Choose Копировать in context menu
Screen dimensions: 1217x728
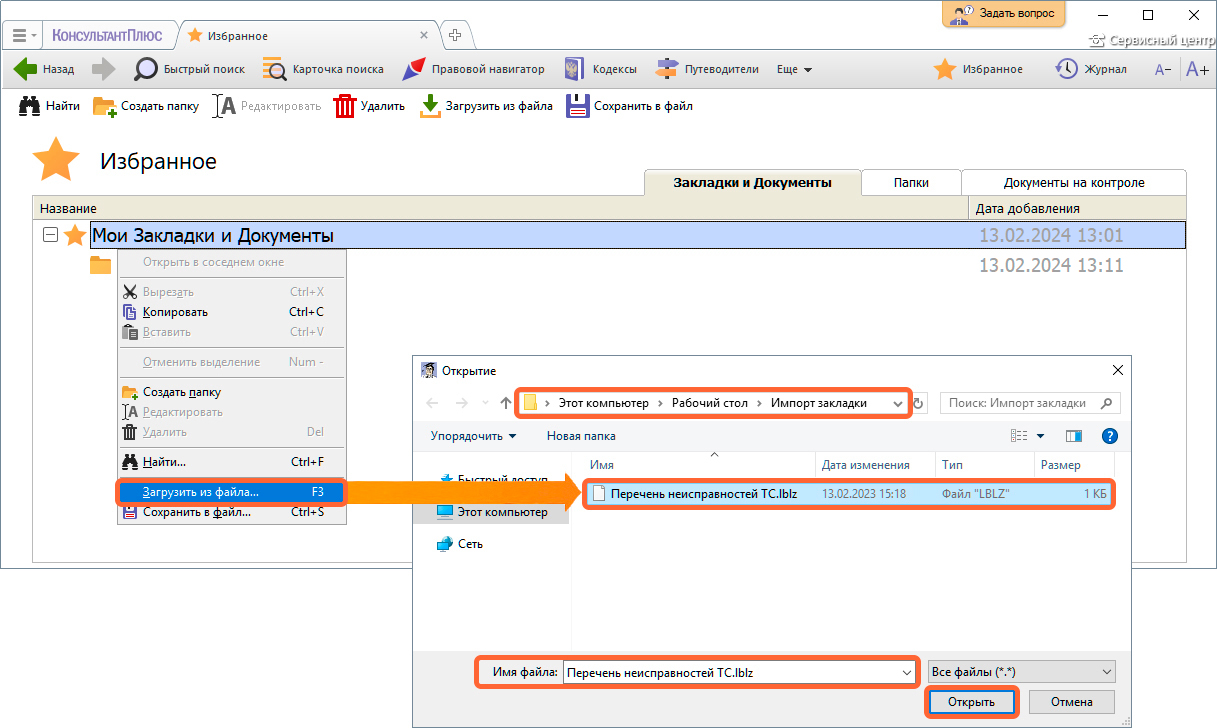pos(232,312)
